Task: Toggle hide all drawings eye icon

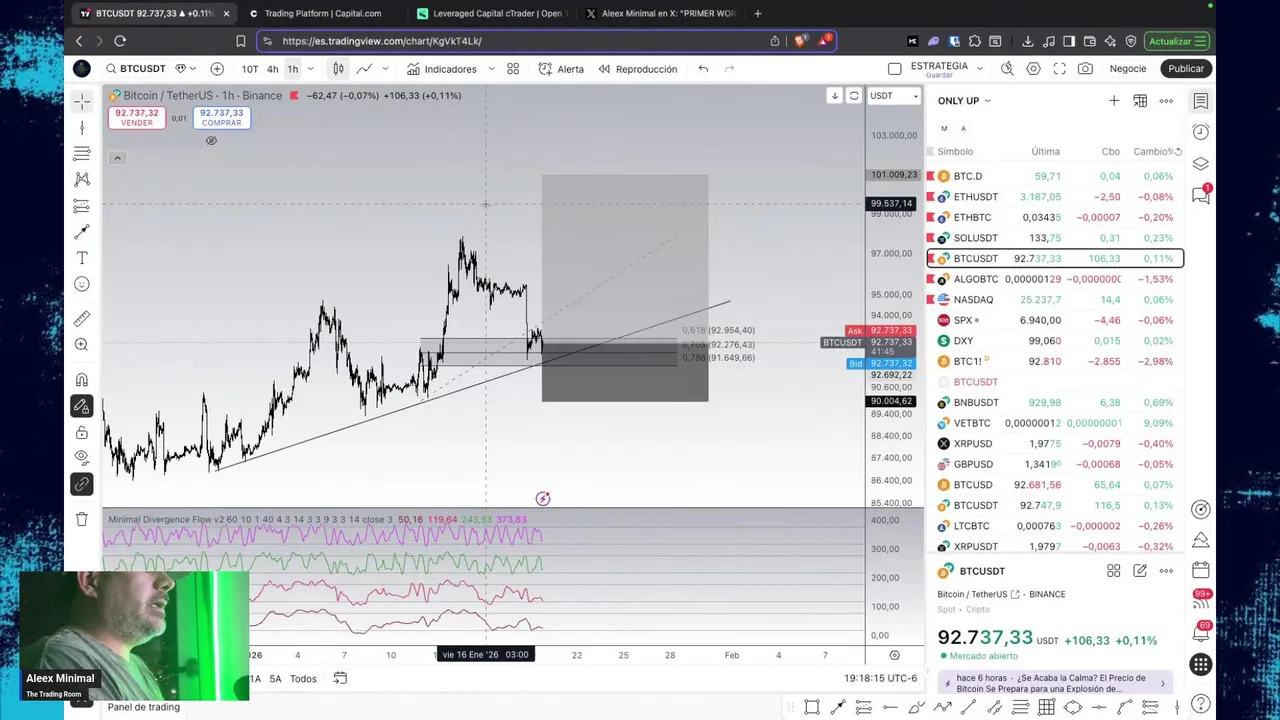Action: [x=82, y=458]
